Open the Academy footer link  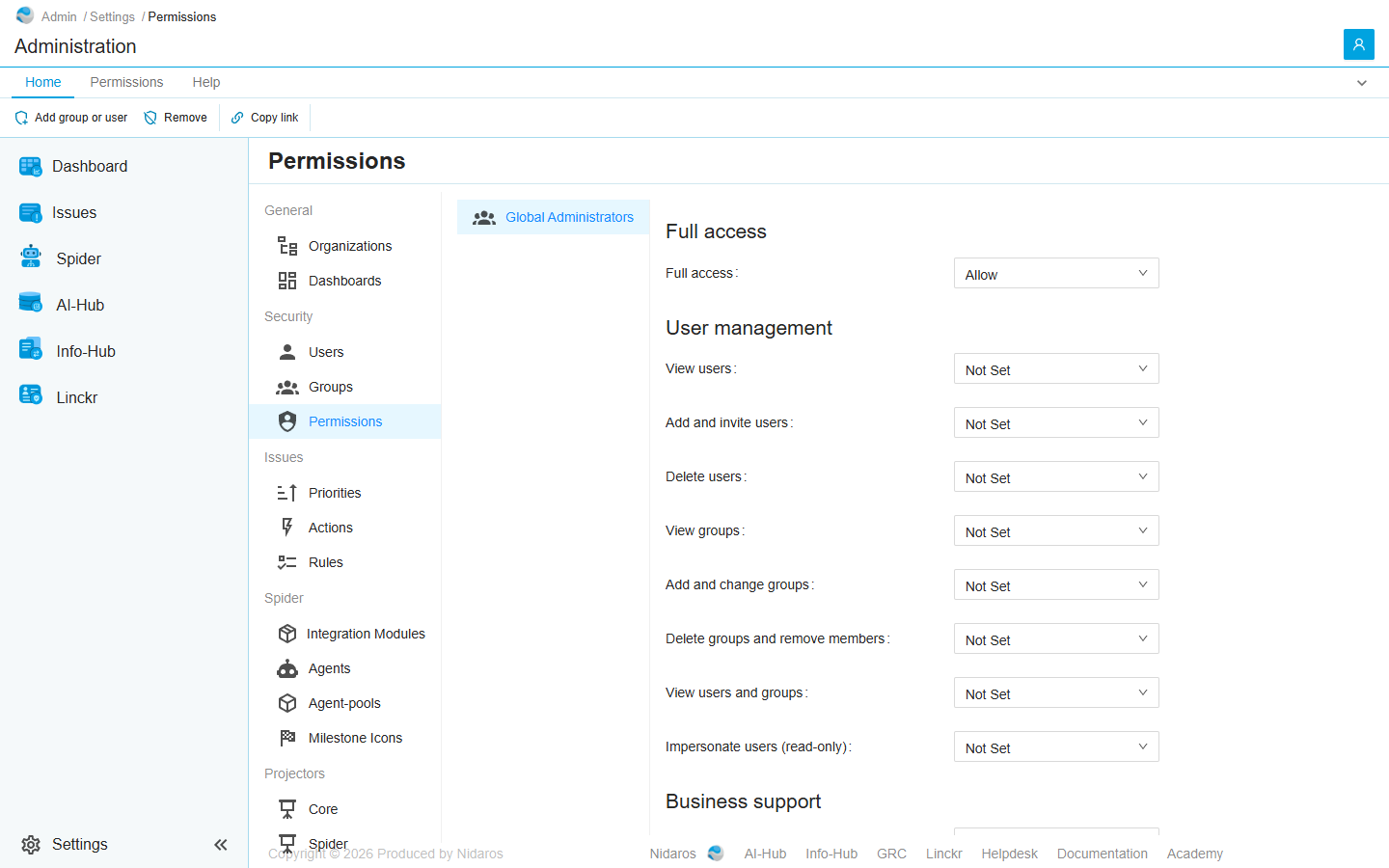tap(1195, 854)
